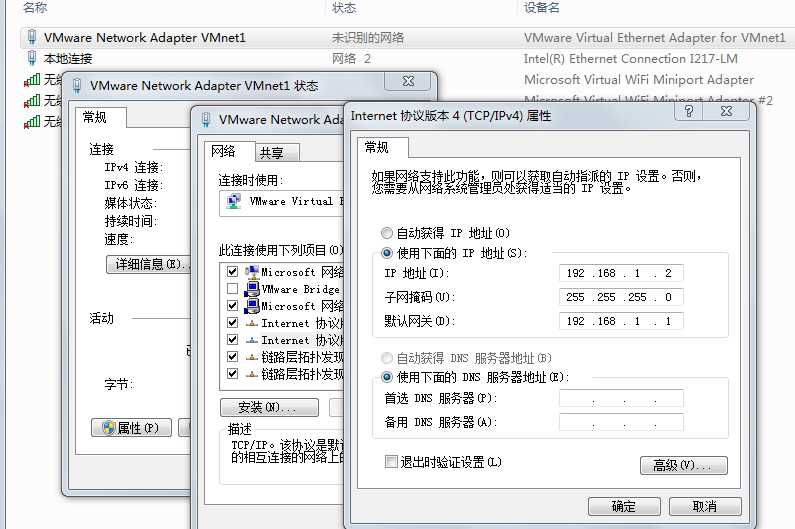Click the VMware Virtual adapter device icon
Viewport: 795px width, 529px height.
[234, 201]
